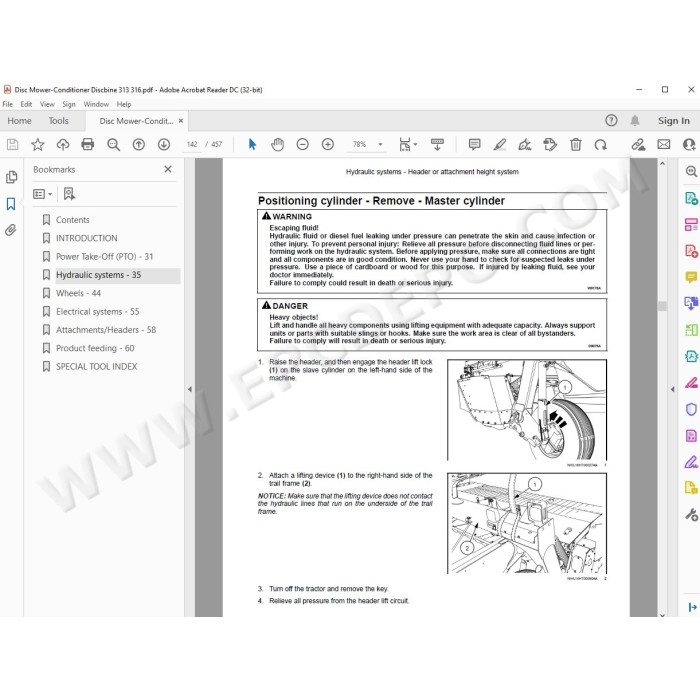
Task: Toggle scrolling mode icon
Action: pyautogui.click(x=437, y=144)
